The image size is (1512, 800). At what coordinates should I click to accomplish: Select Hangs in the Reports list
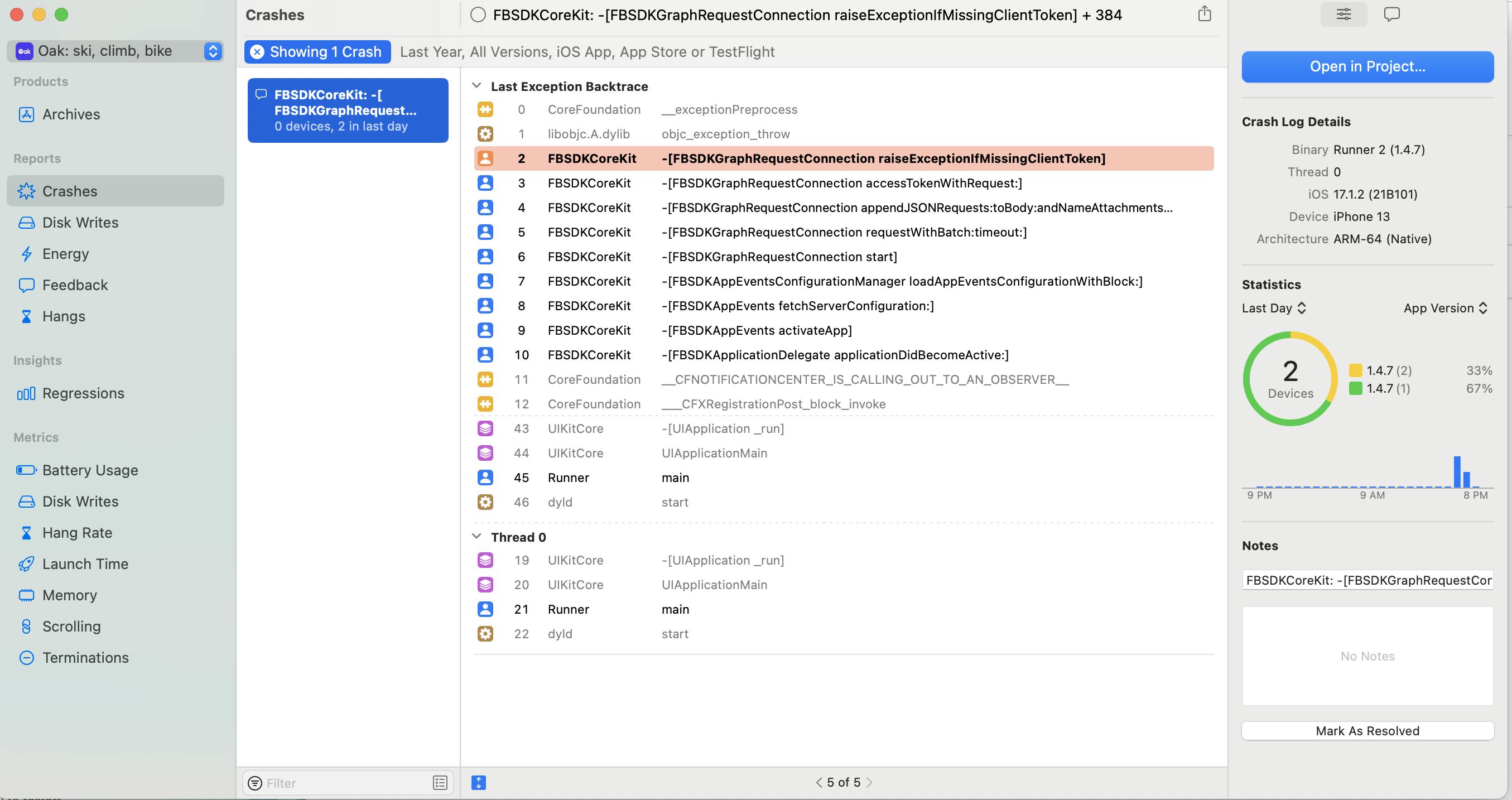pos(64,316)
